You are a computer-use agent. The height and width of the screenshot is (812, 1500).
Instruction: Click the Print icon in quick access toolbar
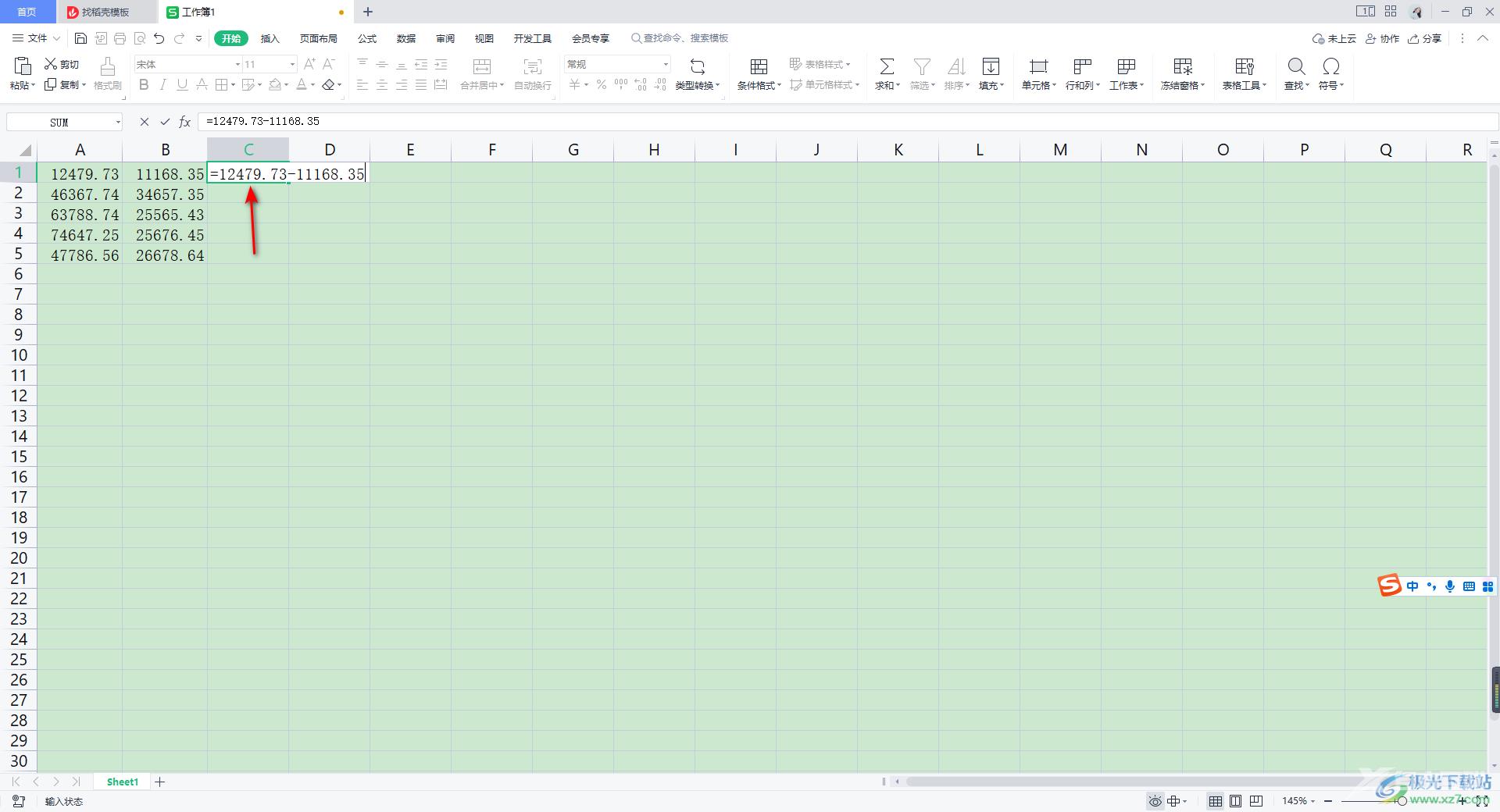[x=120, y=38]
